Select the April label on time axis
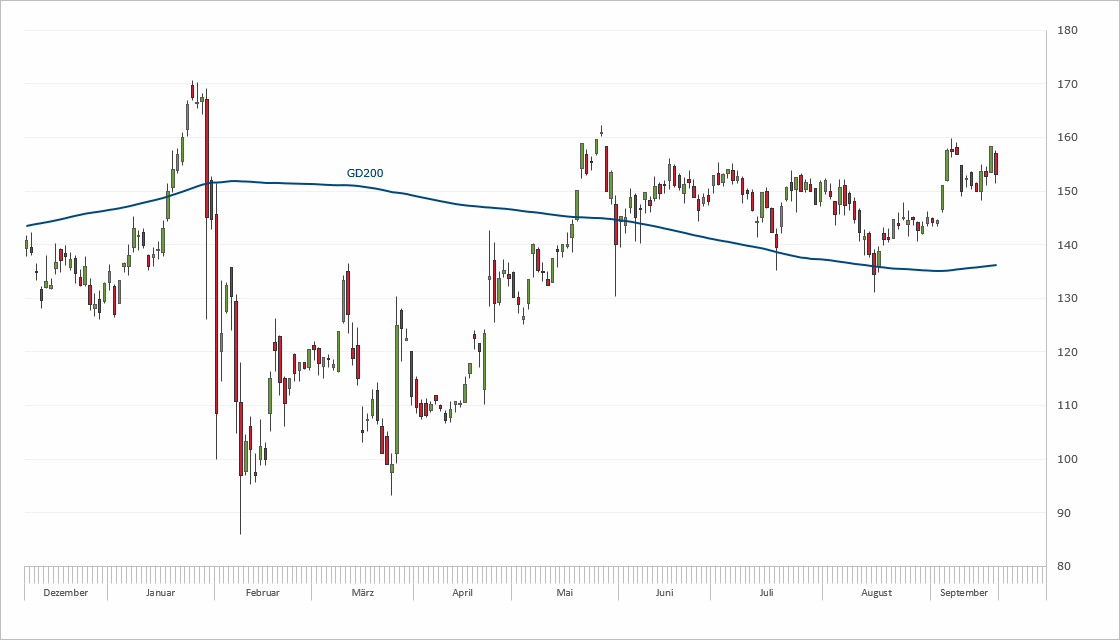This screenshot has height=640, width=1120. click(x=462, y=593)
